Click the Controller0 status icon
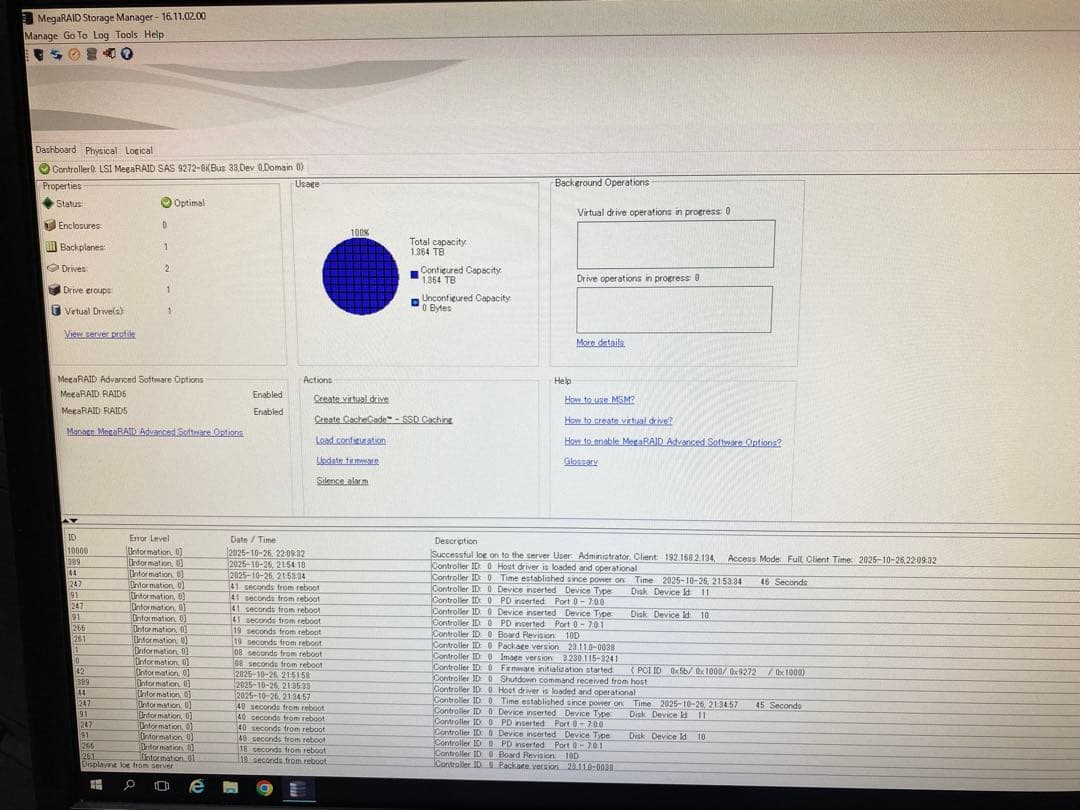1080x810 pixels. 44,169
